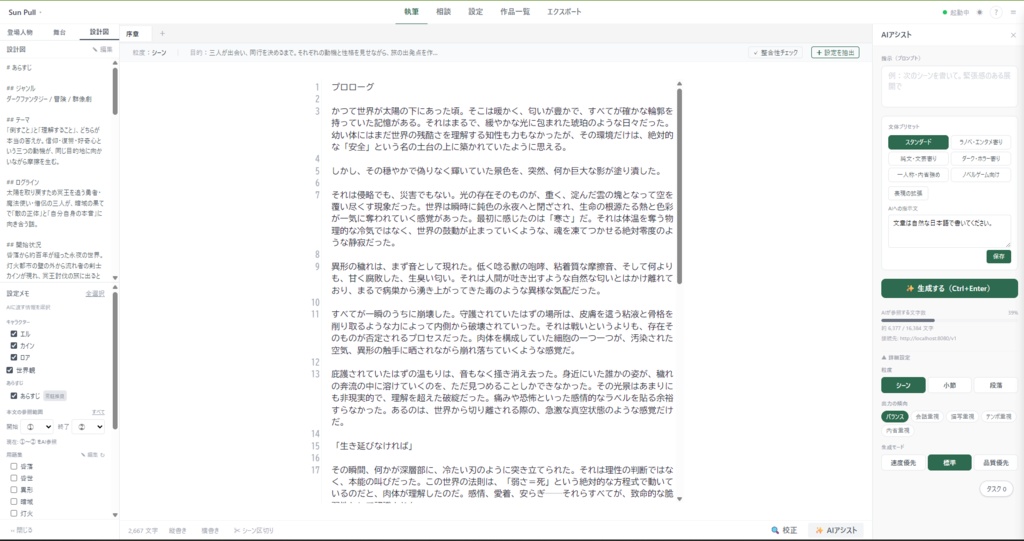Screen dimensions: 1024x541
Task: Click the up arrow of the 設定メモ scrollbar
Action: 116,287
